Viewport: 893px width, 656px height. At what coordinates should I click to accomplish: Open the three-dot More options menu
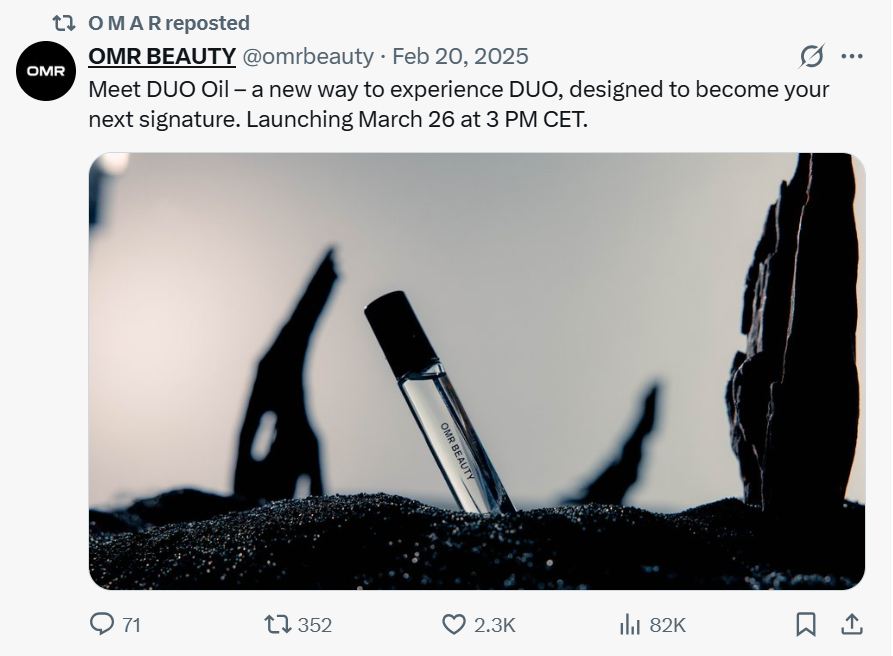pyautogui.click(x=851, y=56)
